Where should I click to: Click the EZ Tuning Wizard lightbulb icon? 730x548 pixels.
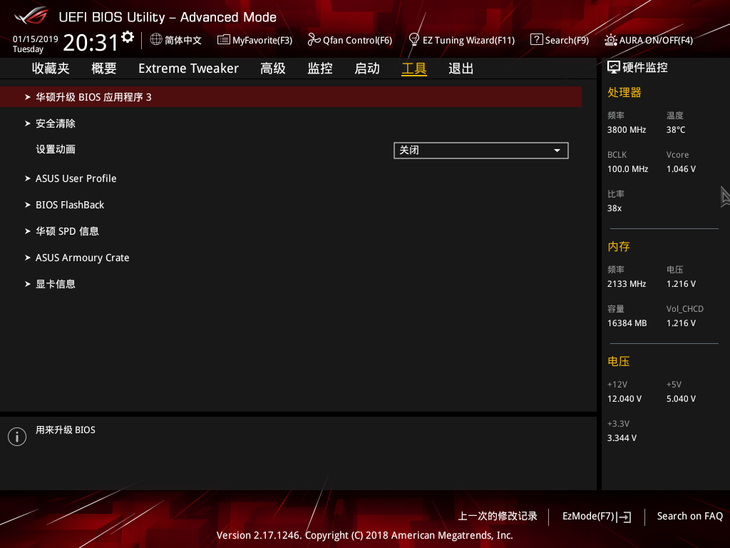(413, 40)
